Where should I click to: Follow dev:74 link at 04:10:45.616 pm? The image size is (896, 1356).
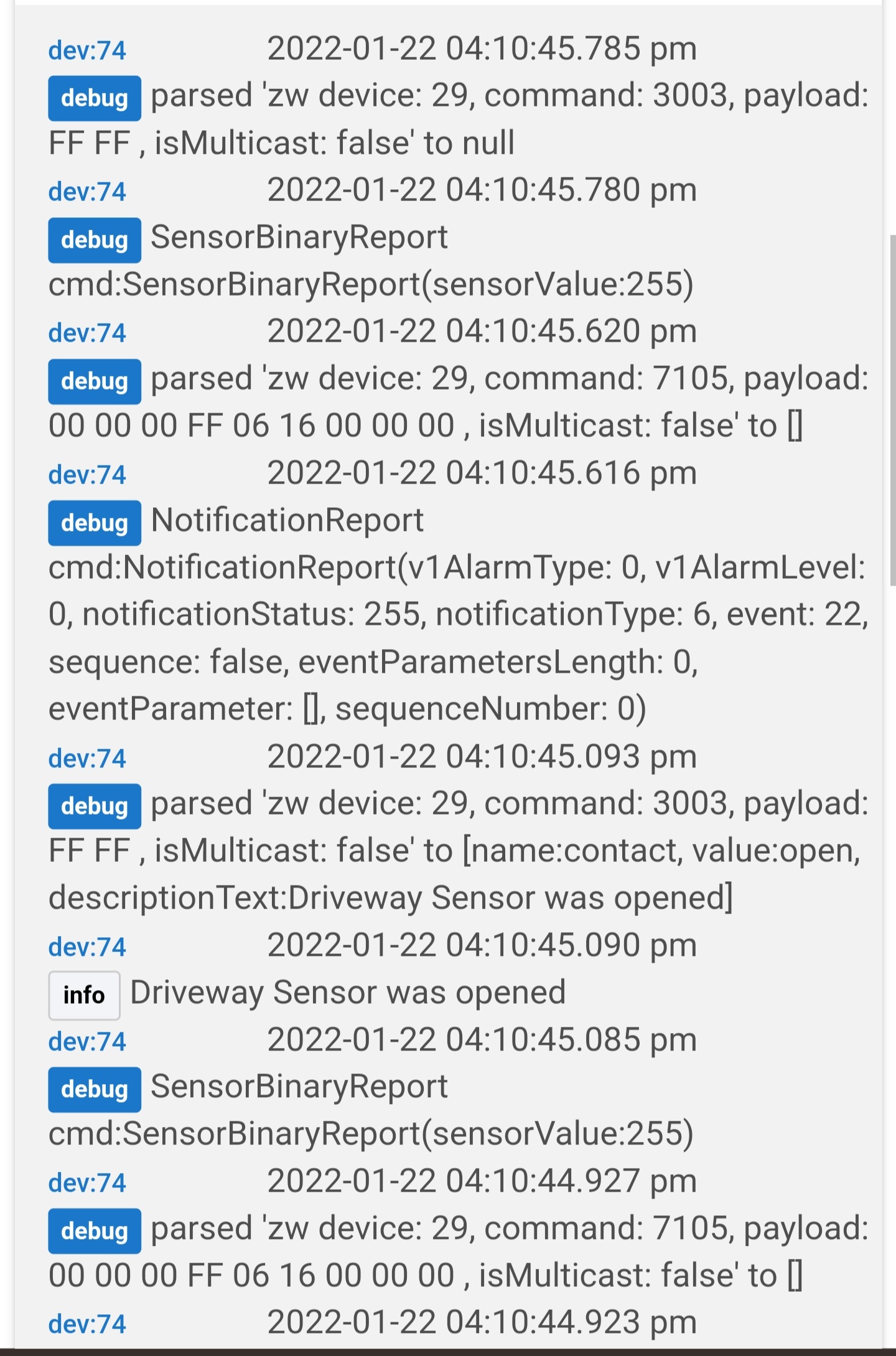(x=87, y=475)
